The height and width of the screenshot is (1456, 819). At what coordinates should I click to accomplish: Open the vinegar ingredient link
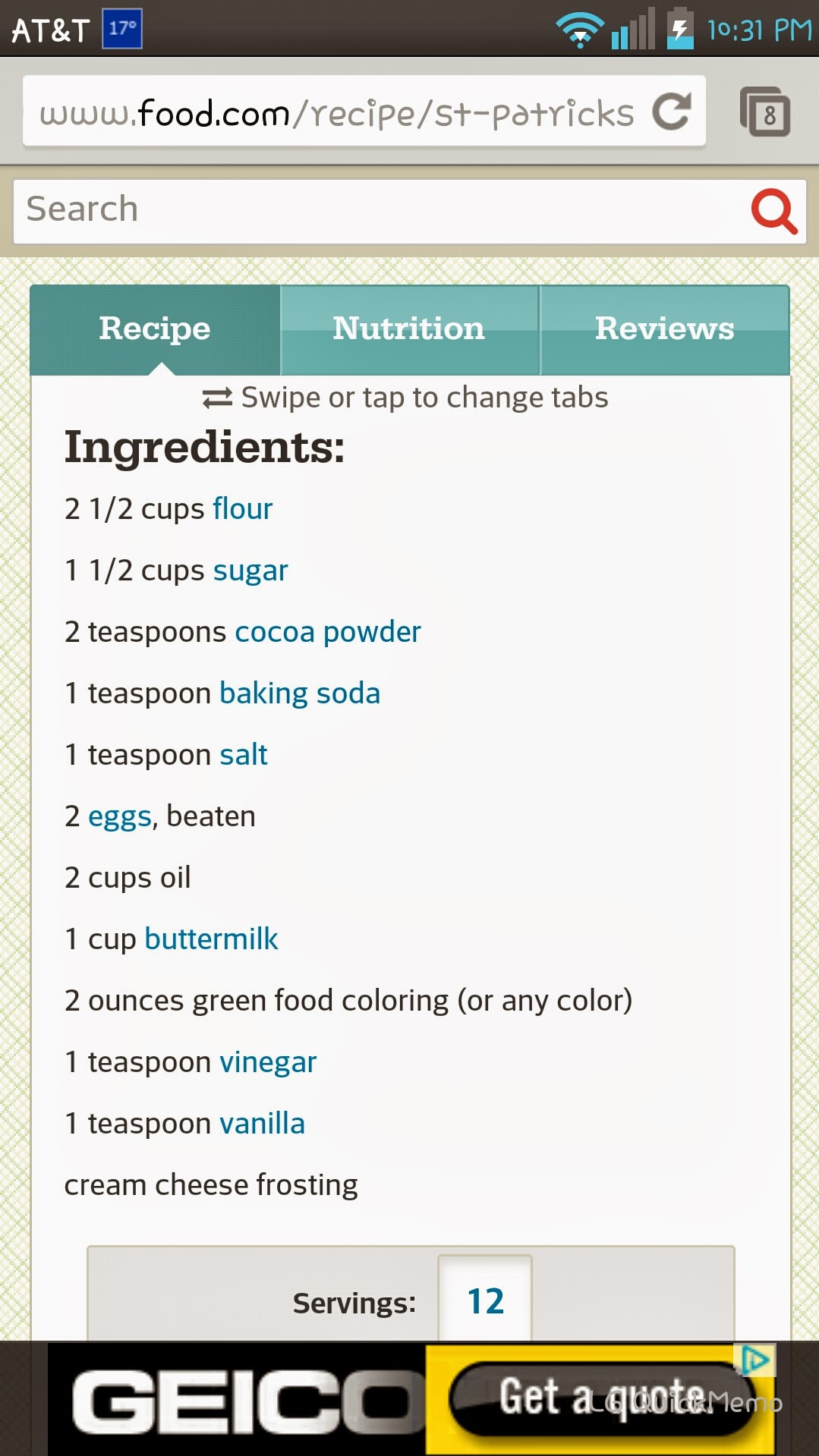pos(268,1062)
